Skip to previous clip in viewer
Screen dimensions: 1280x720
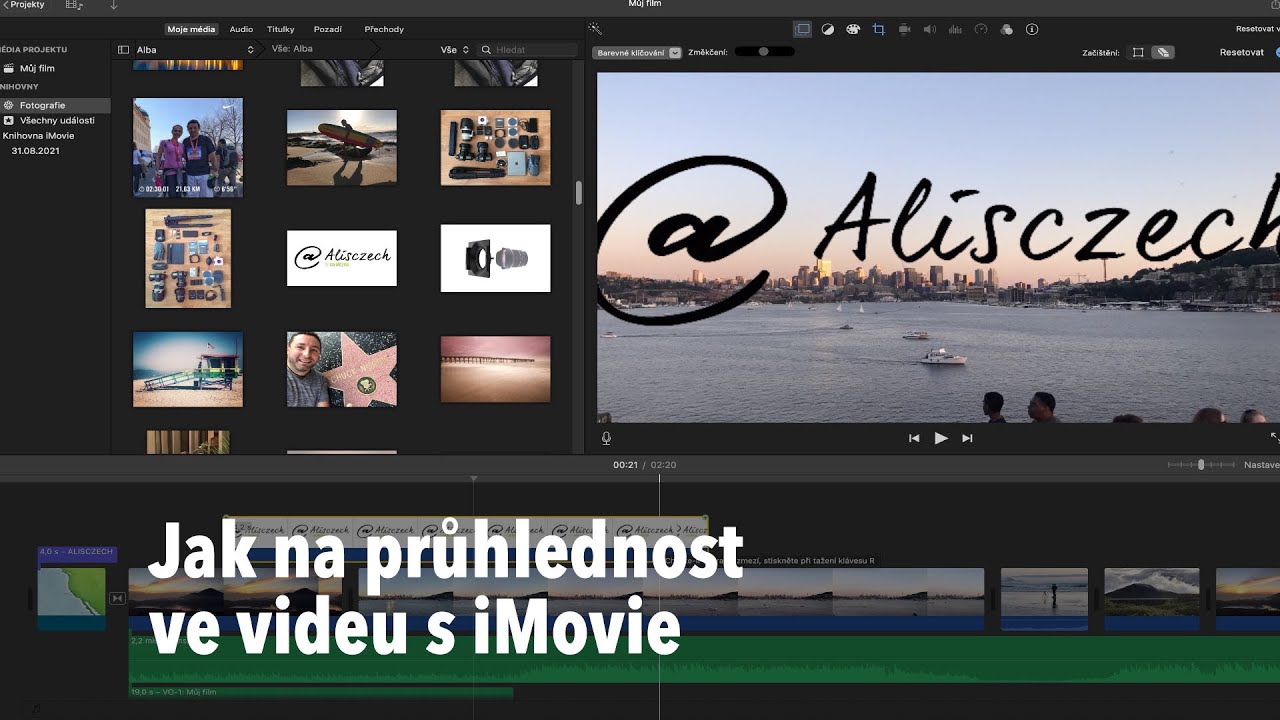[914, 438]
